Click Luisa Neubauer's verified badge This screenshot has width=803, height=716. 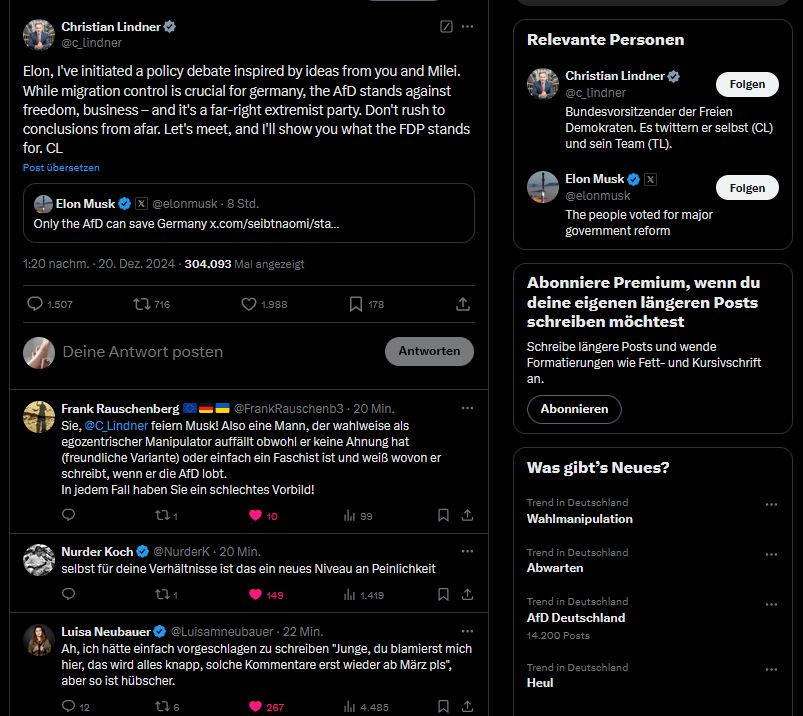point(161,631)
